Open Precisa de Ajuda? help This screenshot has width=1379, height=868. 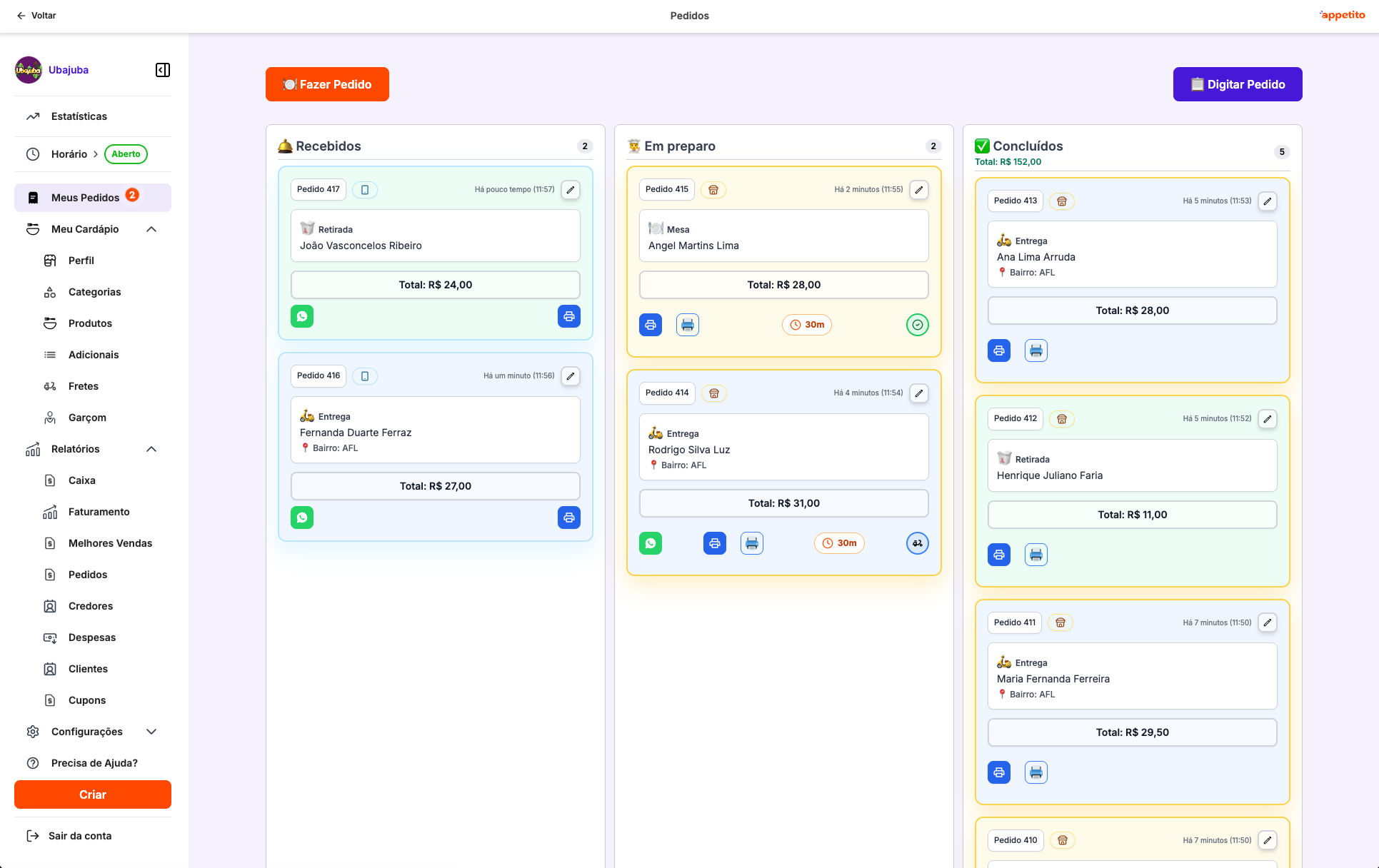click(x=93, y=763)
